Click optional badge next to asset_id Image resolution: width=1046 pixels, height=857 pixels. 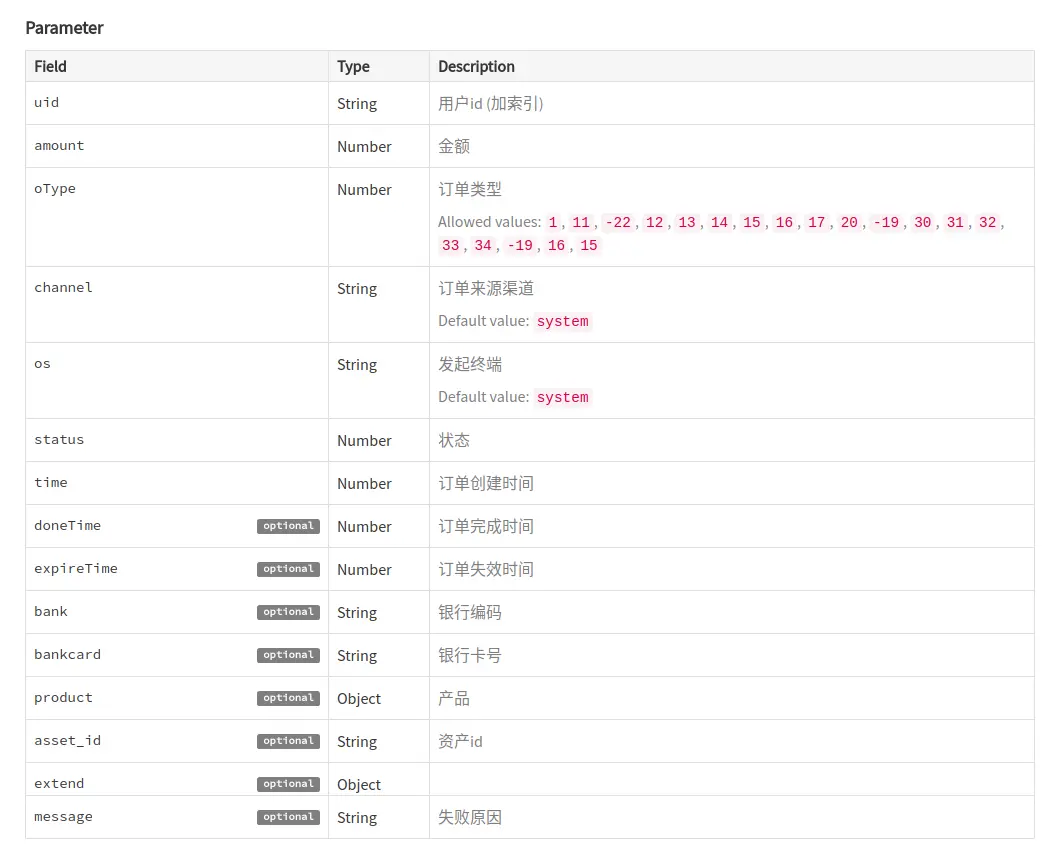288,741
